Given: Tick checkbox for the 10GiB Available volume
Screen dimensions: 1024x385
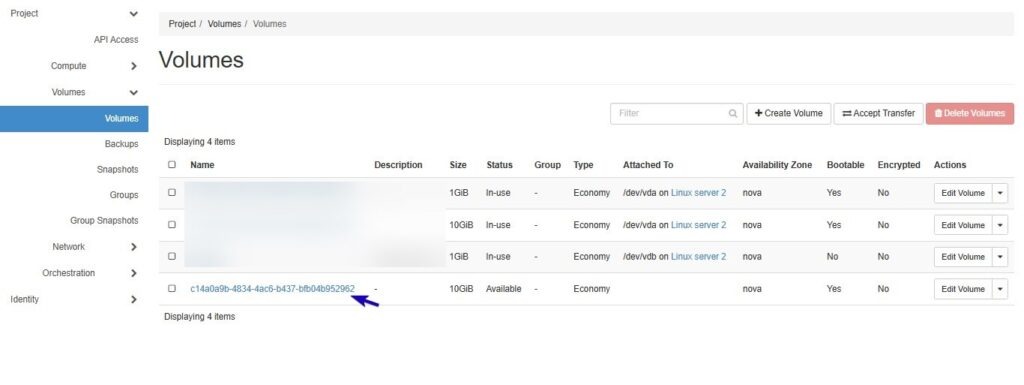Looking at the screenshot, I should [x=172, y=288].
